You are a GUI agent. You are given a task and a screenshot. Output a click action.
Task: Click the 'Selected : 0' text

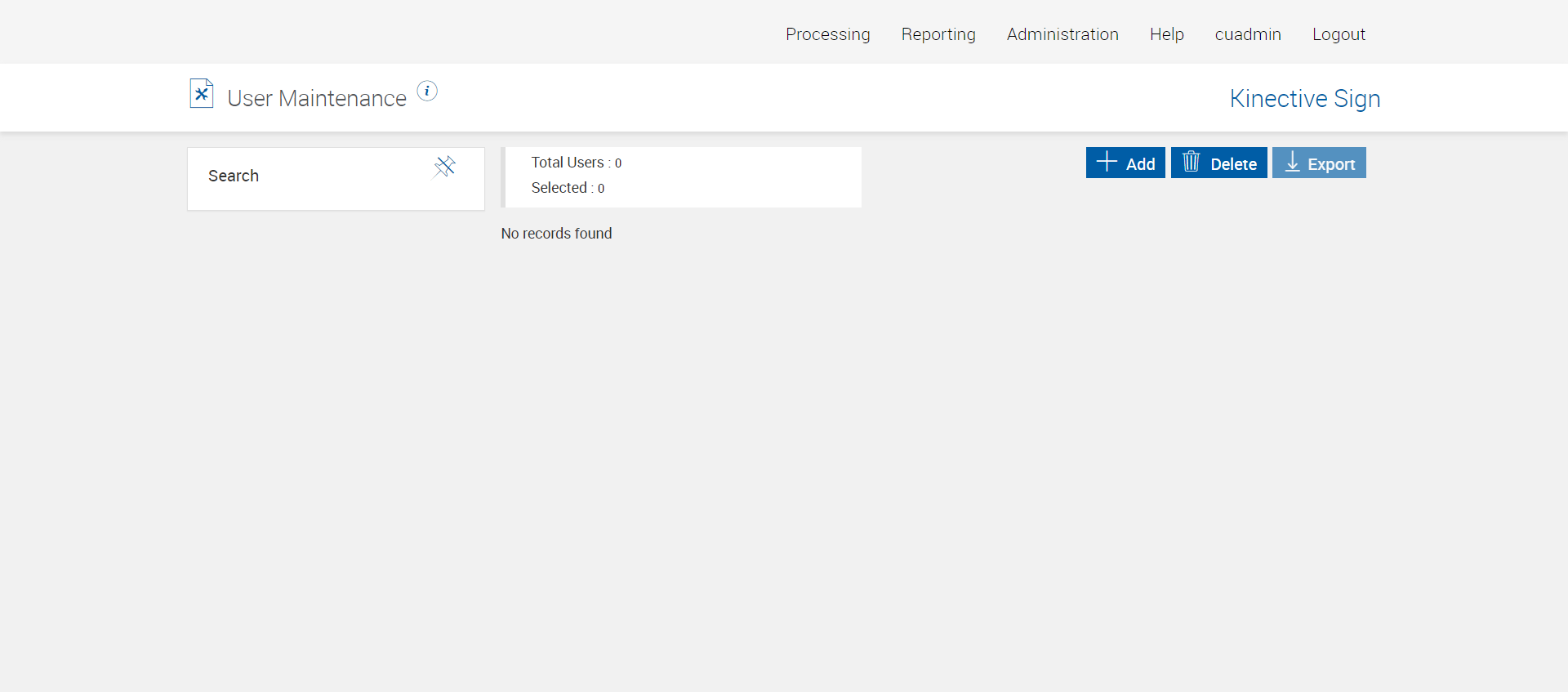tap(568, 188)
